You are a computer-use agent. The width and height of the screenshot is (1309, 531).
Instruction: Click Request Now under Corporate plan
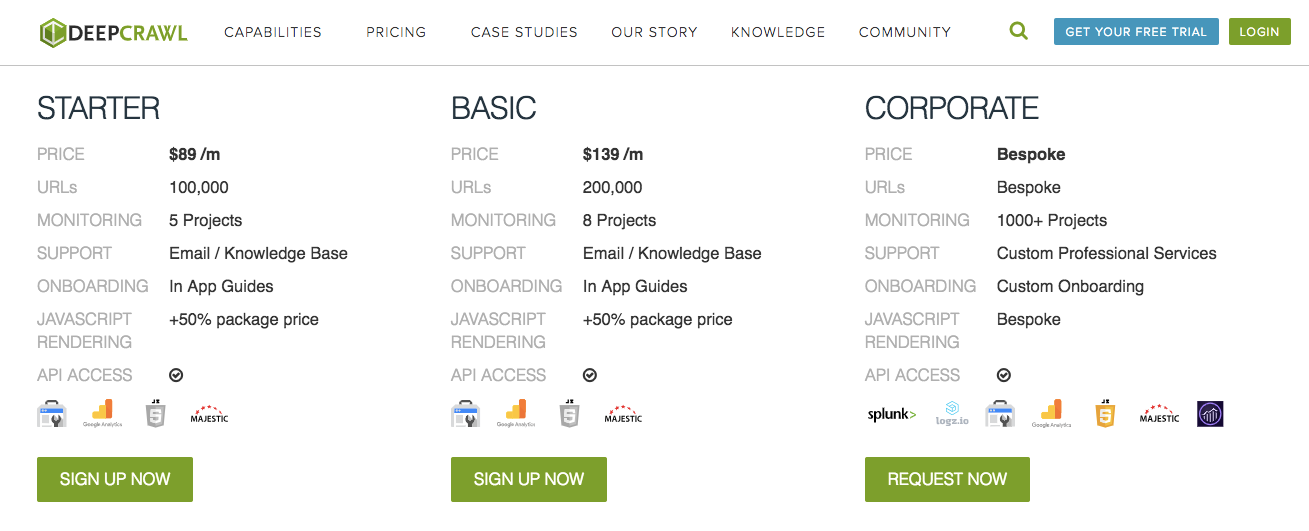[x=947, y=479]
